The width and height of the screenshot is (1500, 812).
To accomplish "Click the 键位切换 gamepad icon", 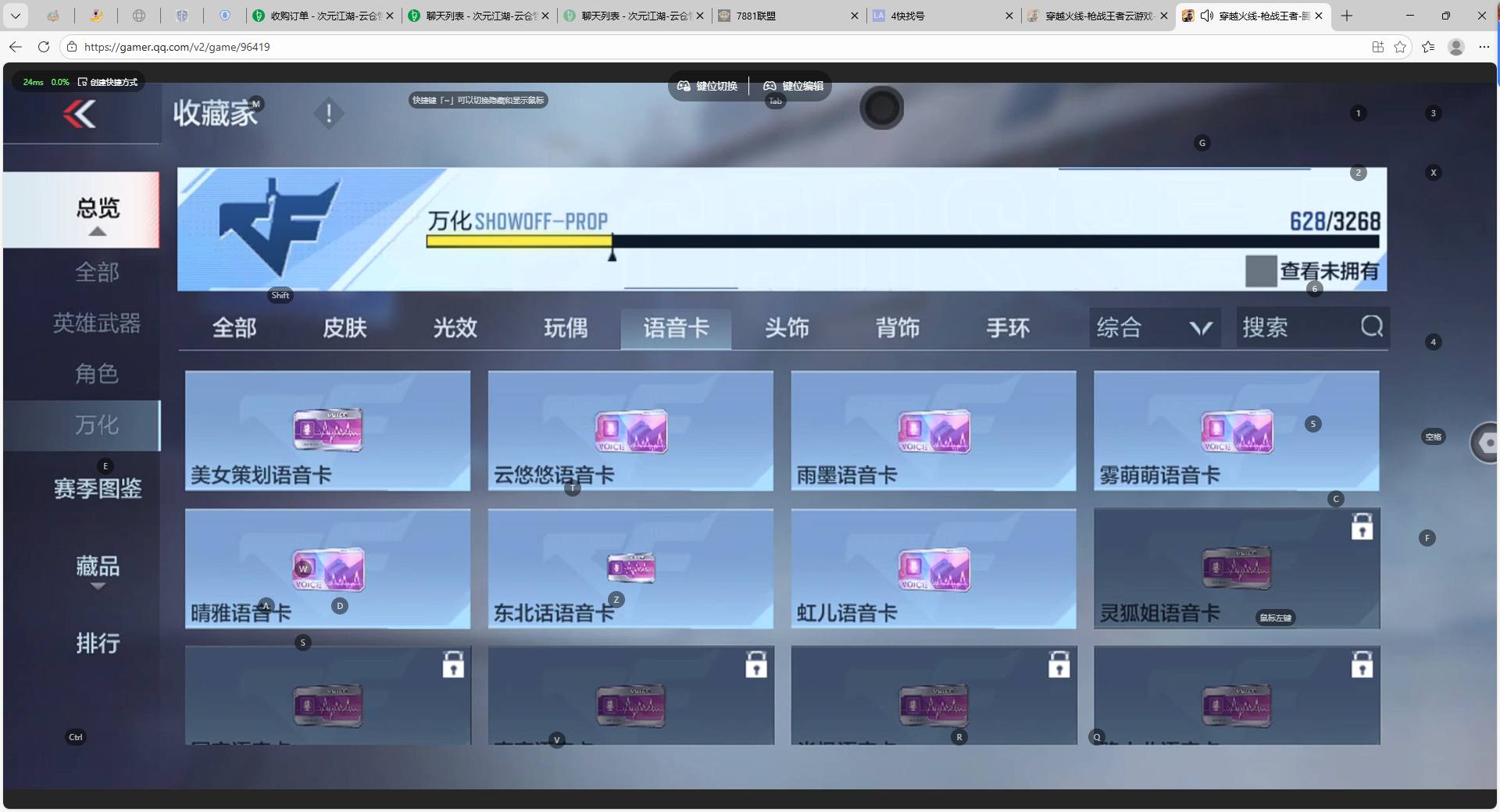I will point(684,86).
